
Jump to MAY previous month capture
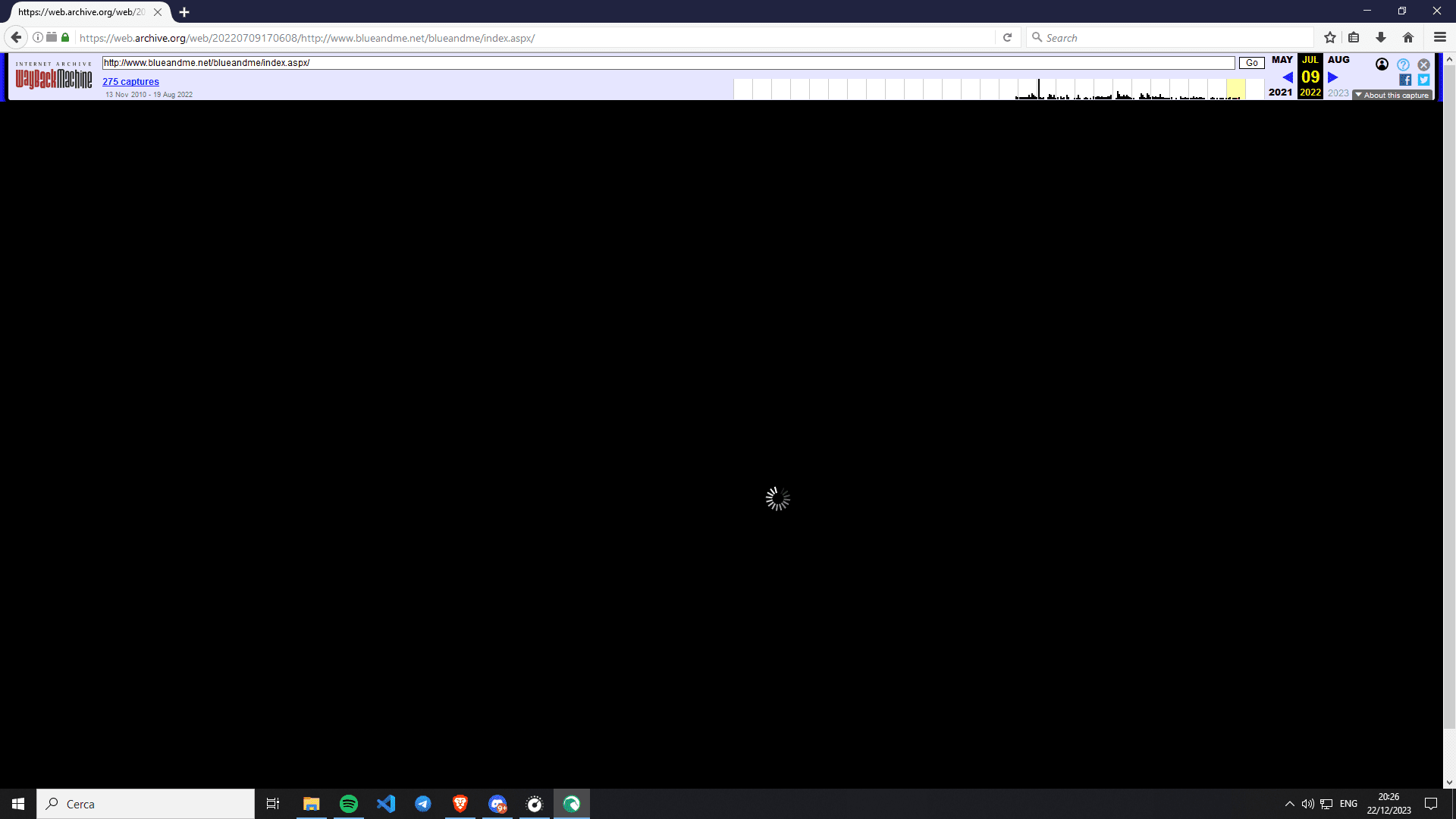click(x=1282, y=60)
